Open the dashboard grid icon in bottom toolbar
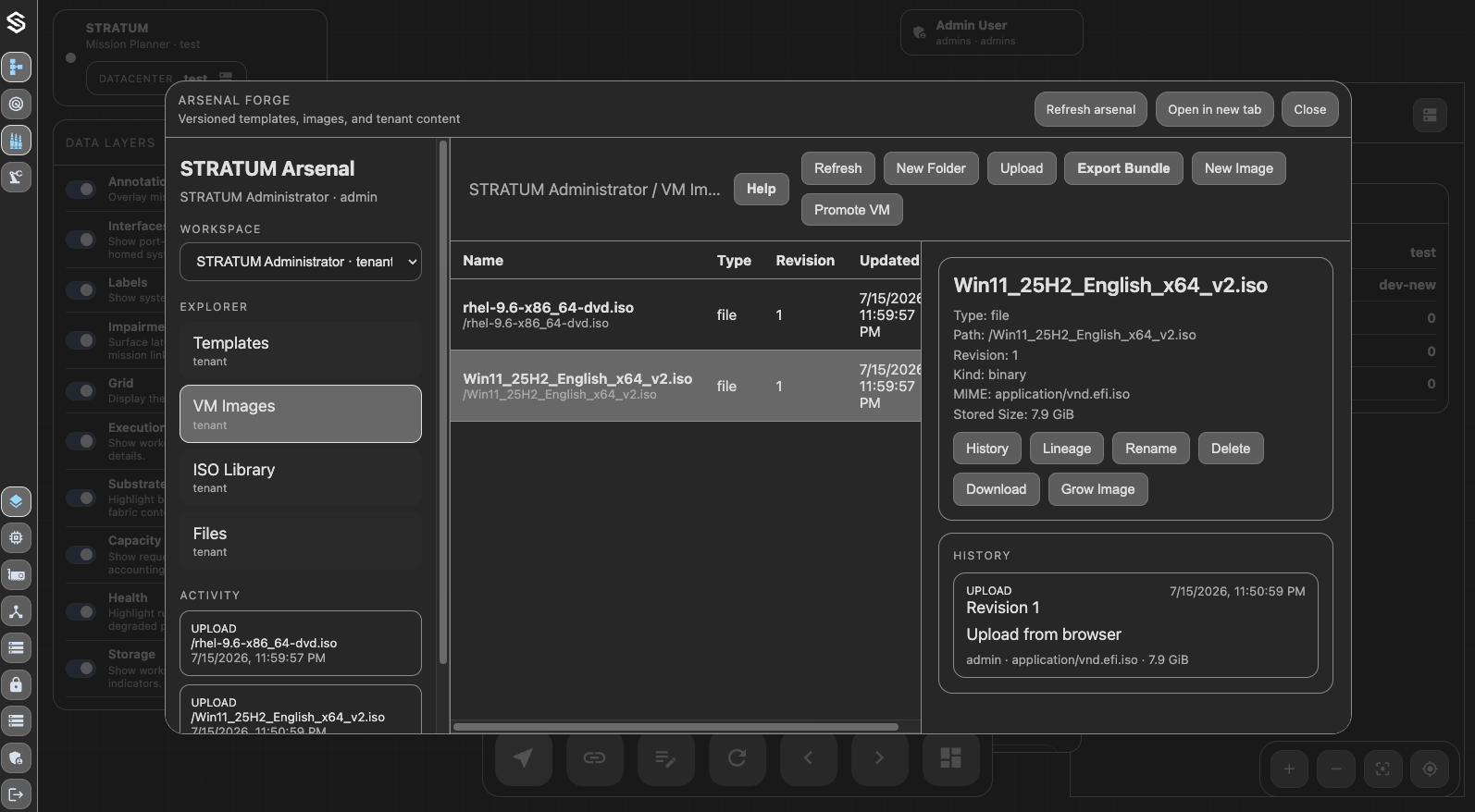This screenshot has height=812, width=1475. coord(950,758)
